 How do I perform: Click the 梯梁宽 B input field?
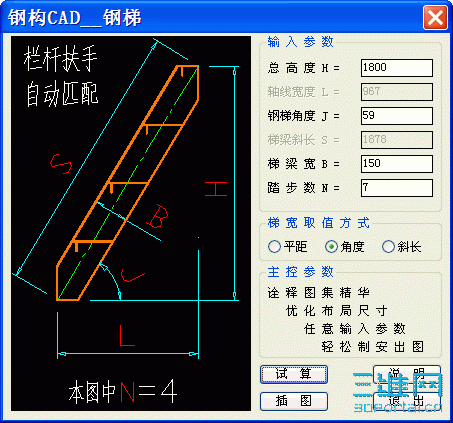397,164
